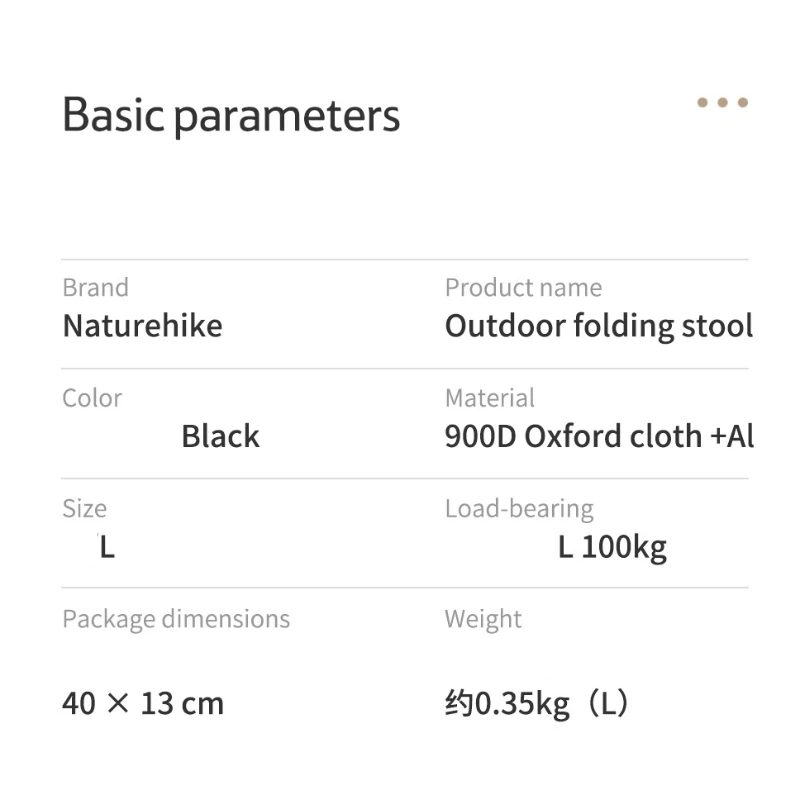
Task: Select the Product name label
Action: click(x=523, y=288)
